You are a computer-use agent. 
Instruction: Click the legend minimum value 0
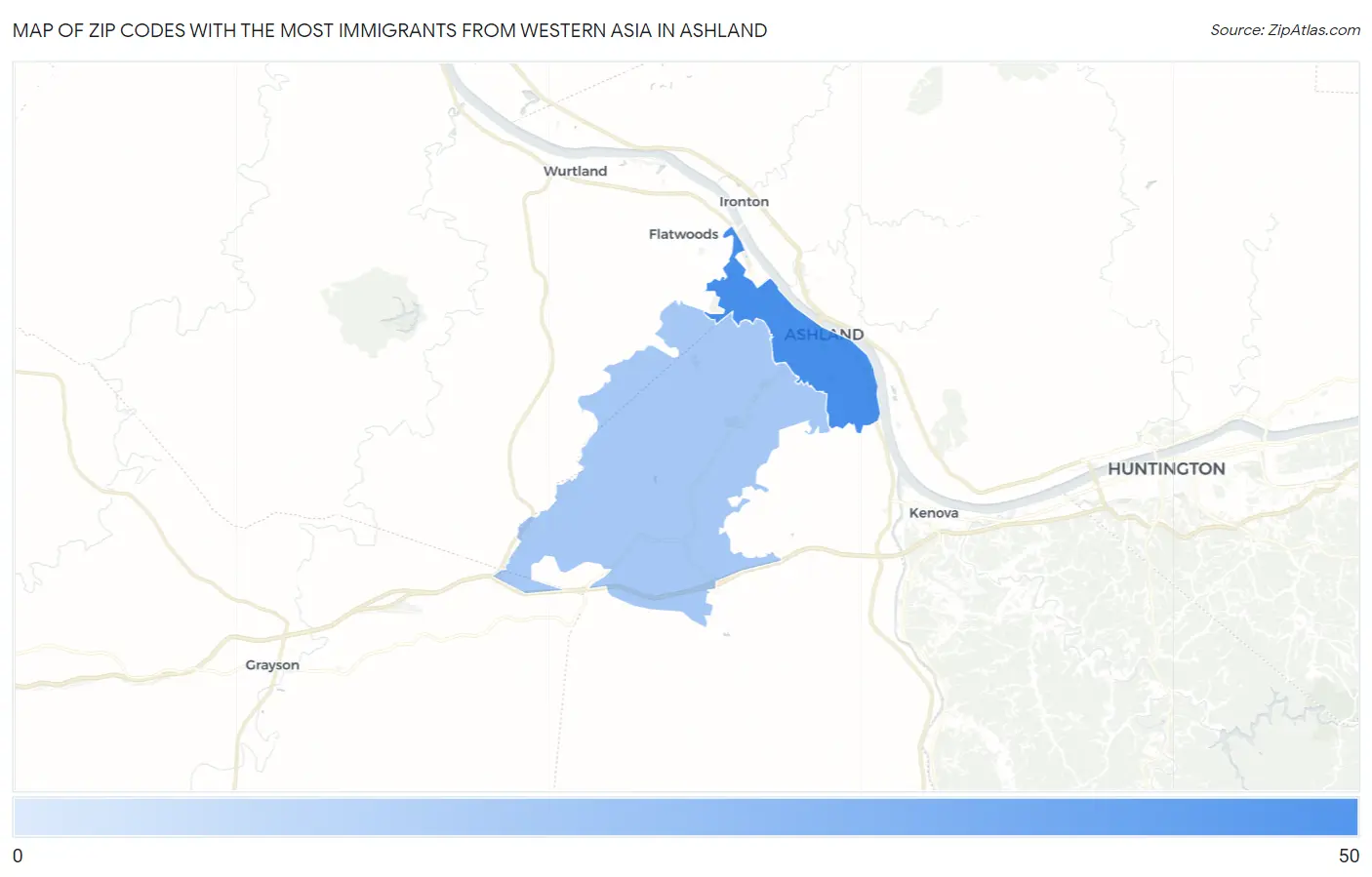click(18, 856)
